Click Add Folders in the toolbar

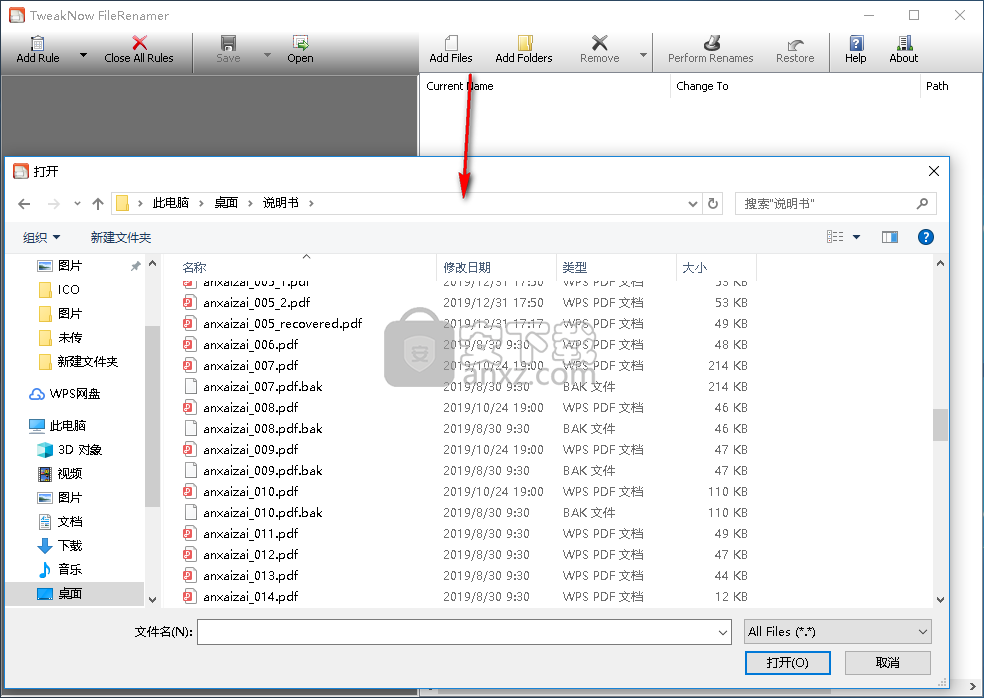(524, 50)
